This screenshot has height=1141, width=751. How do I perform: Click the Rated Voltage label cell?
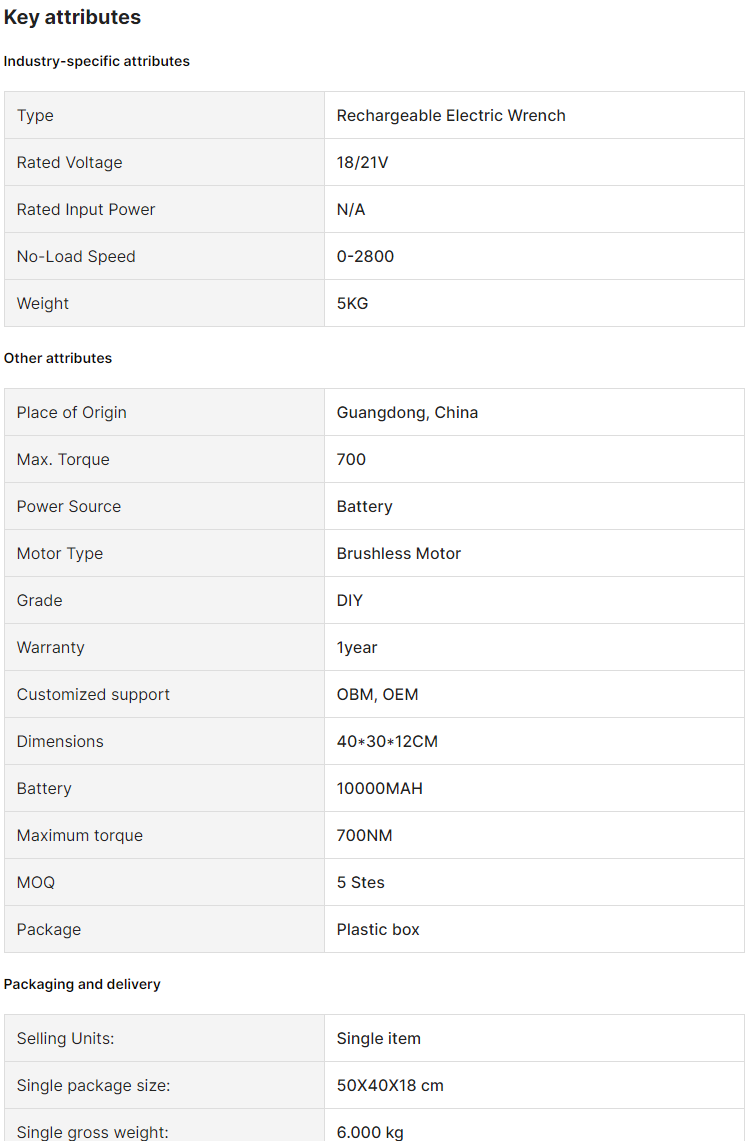click(69, 162)
